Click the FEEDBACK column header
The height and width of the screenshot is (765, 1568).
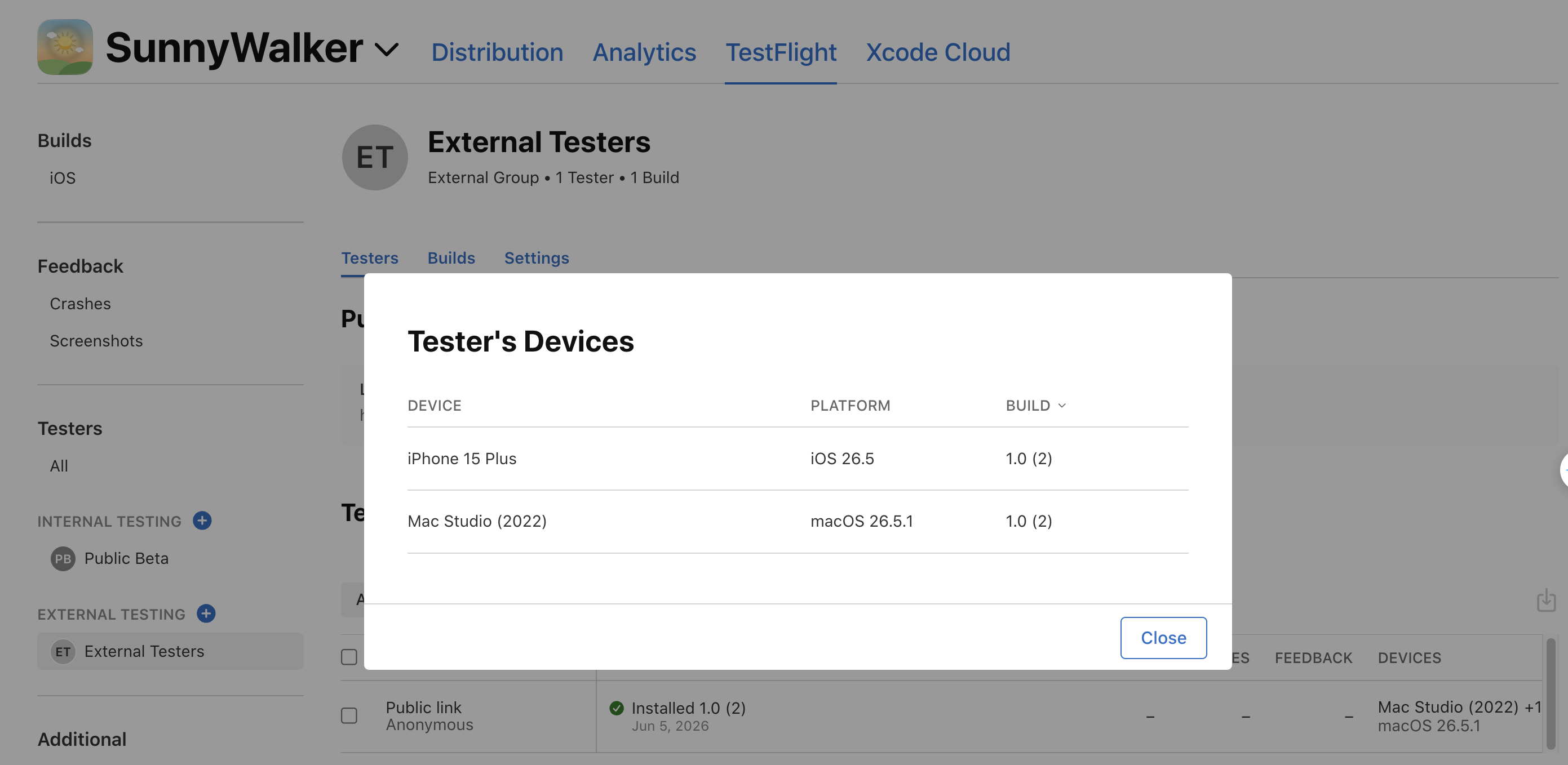tap(1313, 657)
